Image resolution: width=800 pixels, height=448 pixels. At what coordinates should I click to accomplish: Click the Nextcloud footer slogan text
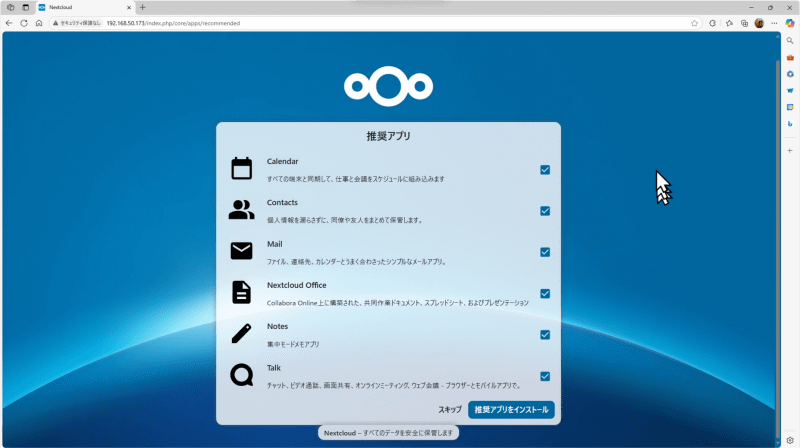[x=388, y=433]
